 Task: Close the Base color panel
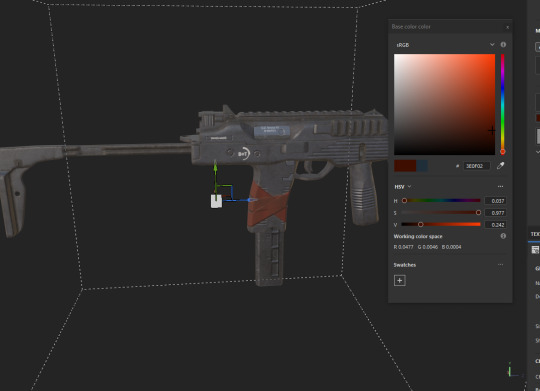[507, 27]
